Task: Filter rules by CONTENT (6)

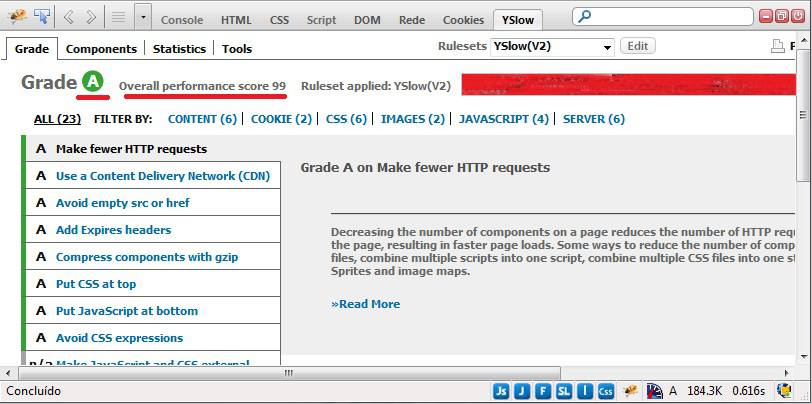Action: click(x=202, y=119)
